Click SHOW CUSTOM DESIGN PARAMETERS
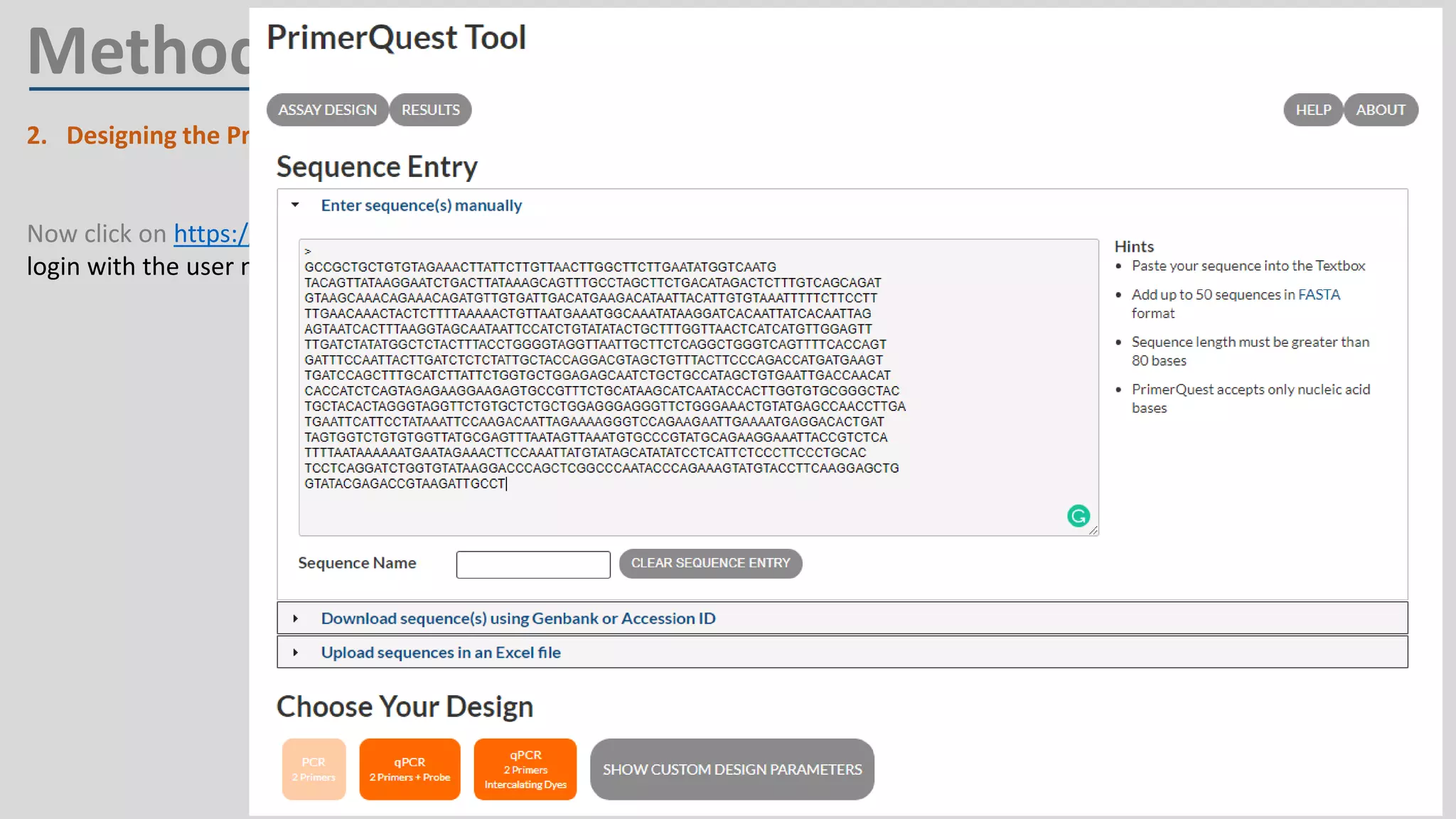 [732, 769]
